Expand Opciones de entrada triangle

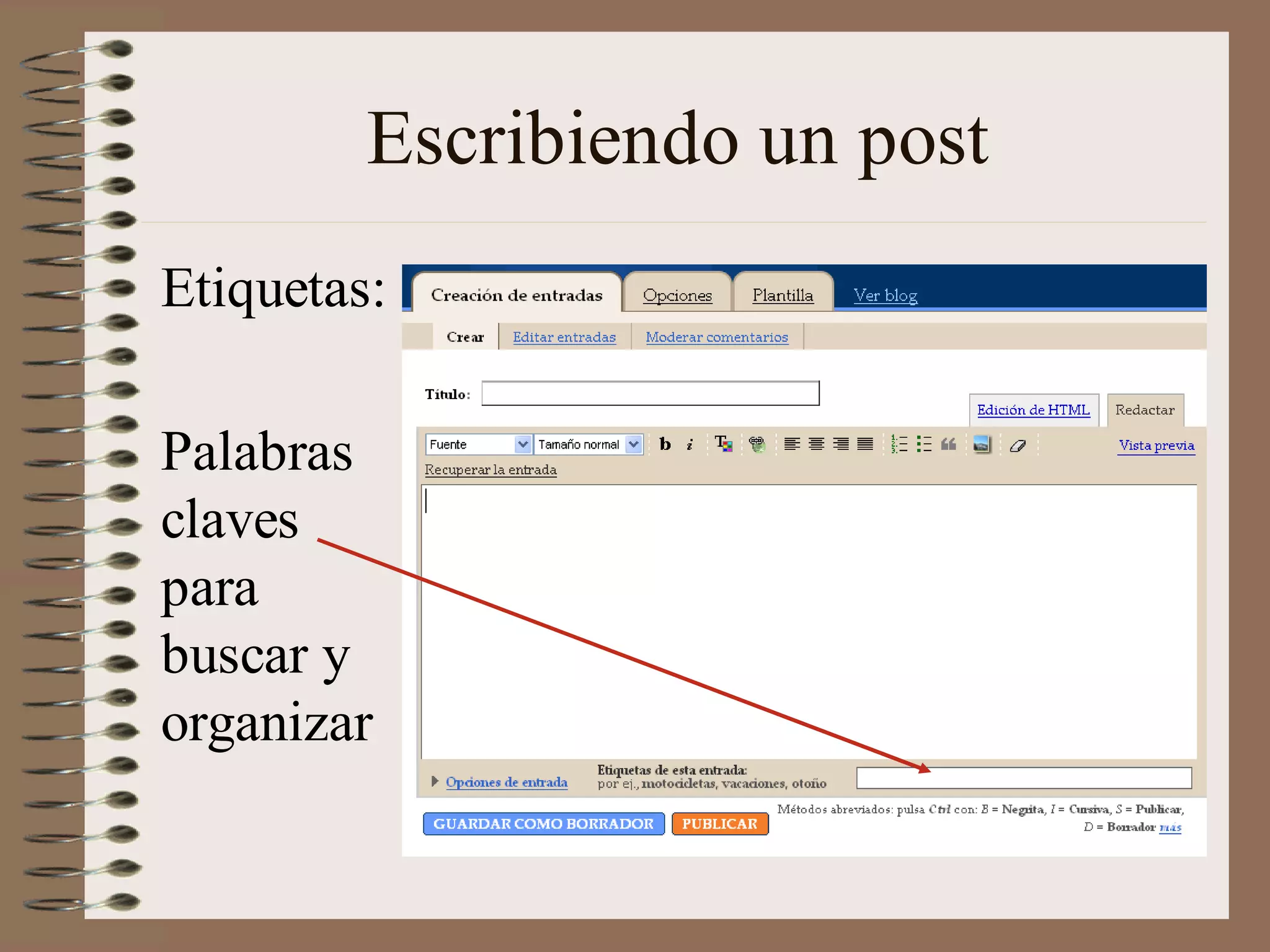[x=435, y=781]
